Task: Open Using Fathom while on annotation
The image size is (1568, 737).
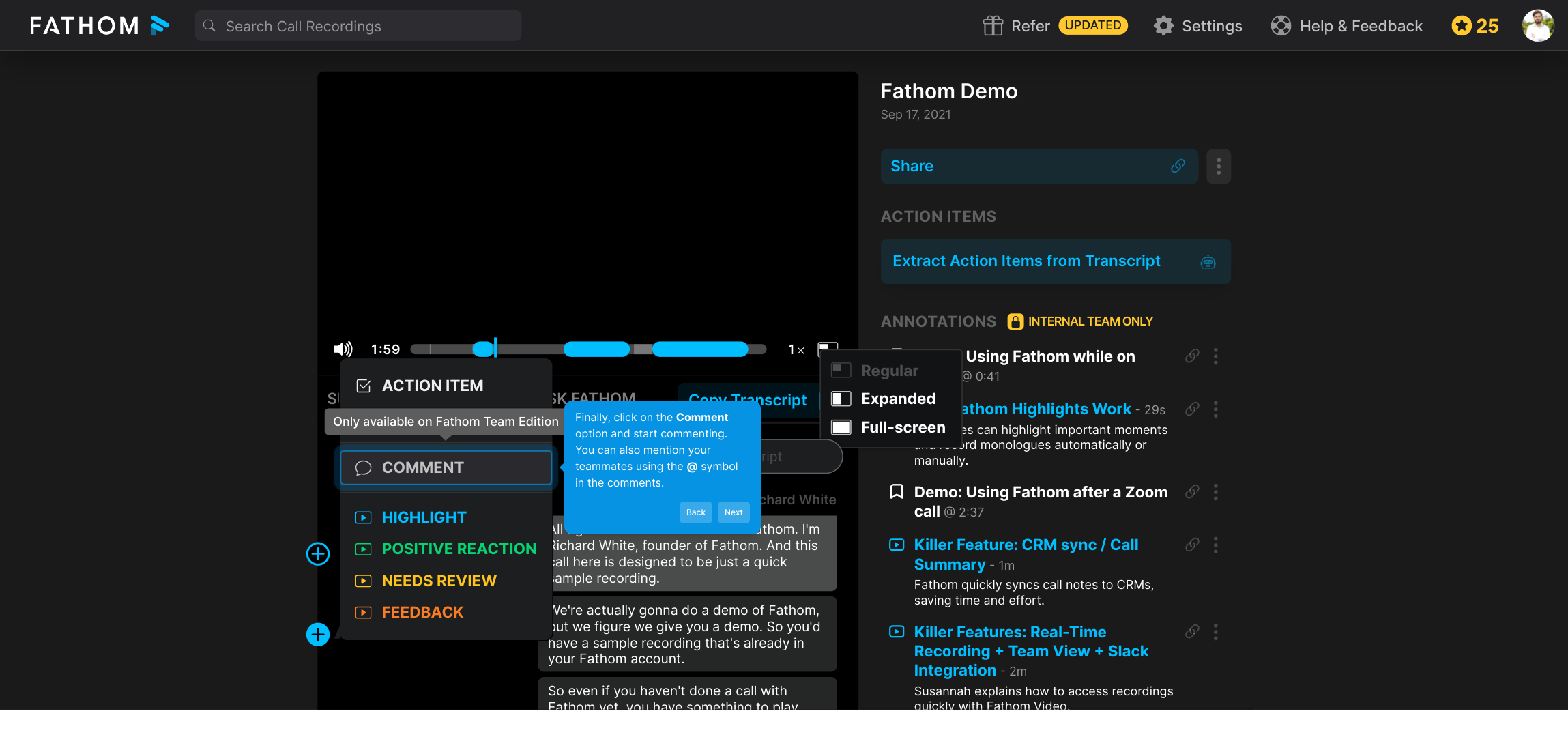Action: coord(1051,356)
